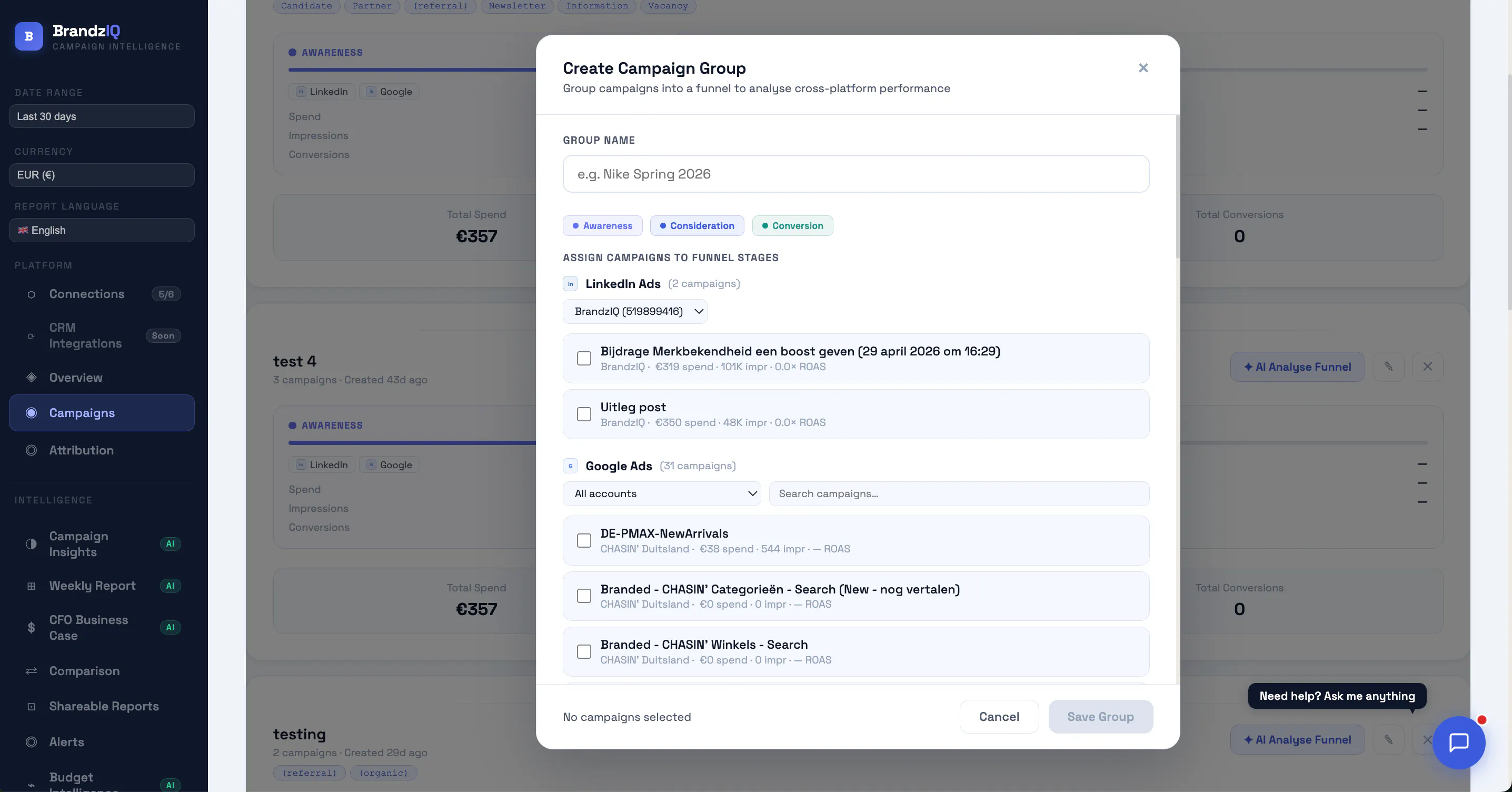Image resolution: width=1512 pixels, height=792 pixels.
Task: Check the Branded CHASIN' Winkels Search checkbox
Action: (x=584, y=652)
